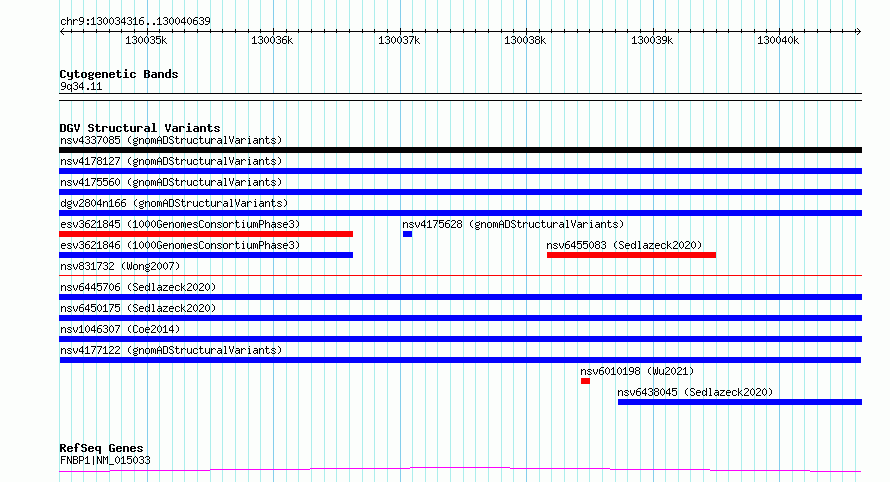
Task: Click the chr9:130034316..130040639 coordinate text
Action: pos(135,21)
